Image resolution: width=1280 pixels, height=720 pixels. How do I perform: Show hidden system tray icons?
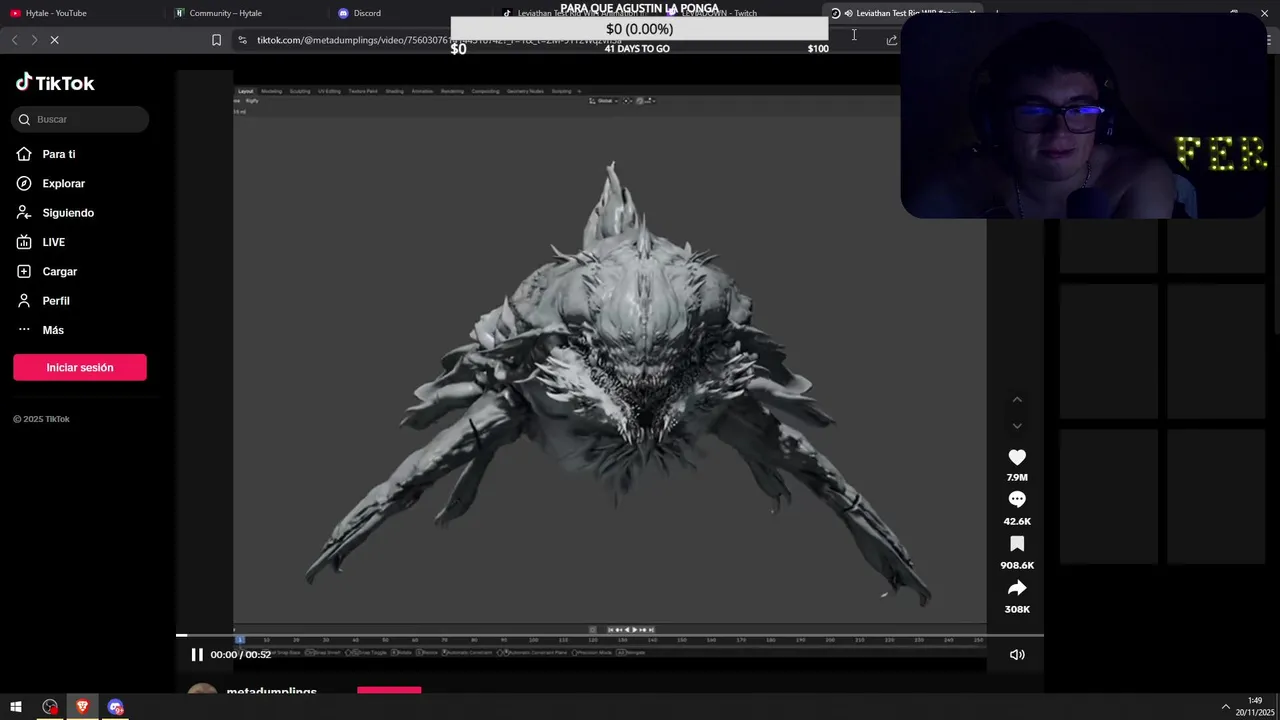coord(1226,707)
